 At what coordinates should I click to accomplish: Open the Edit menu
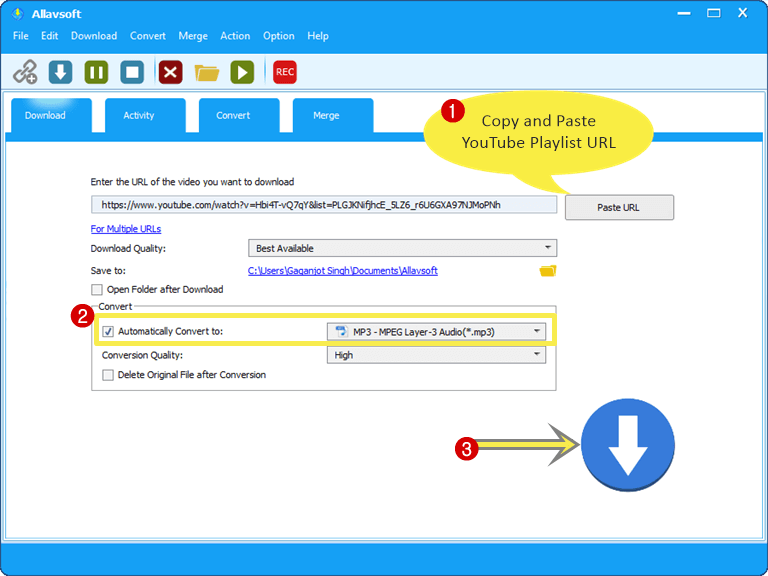(x=49, y=36)
